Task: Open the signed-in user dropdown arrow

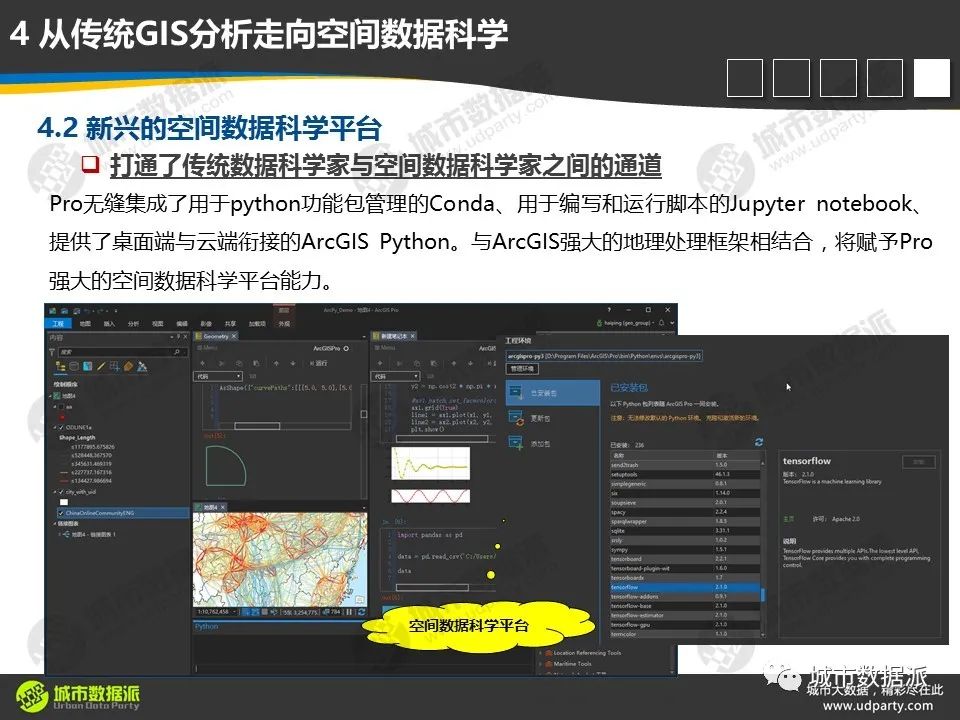Action: click(x=653, y=323)
